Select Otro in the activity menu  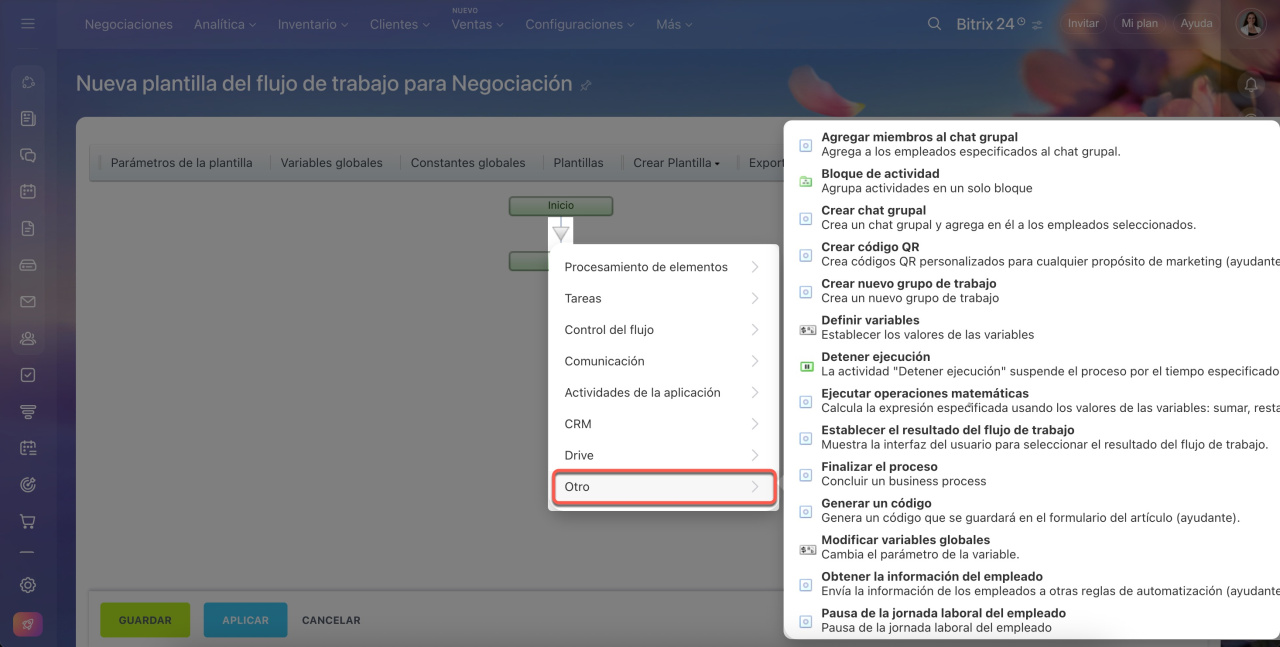pos(662,487)
